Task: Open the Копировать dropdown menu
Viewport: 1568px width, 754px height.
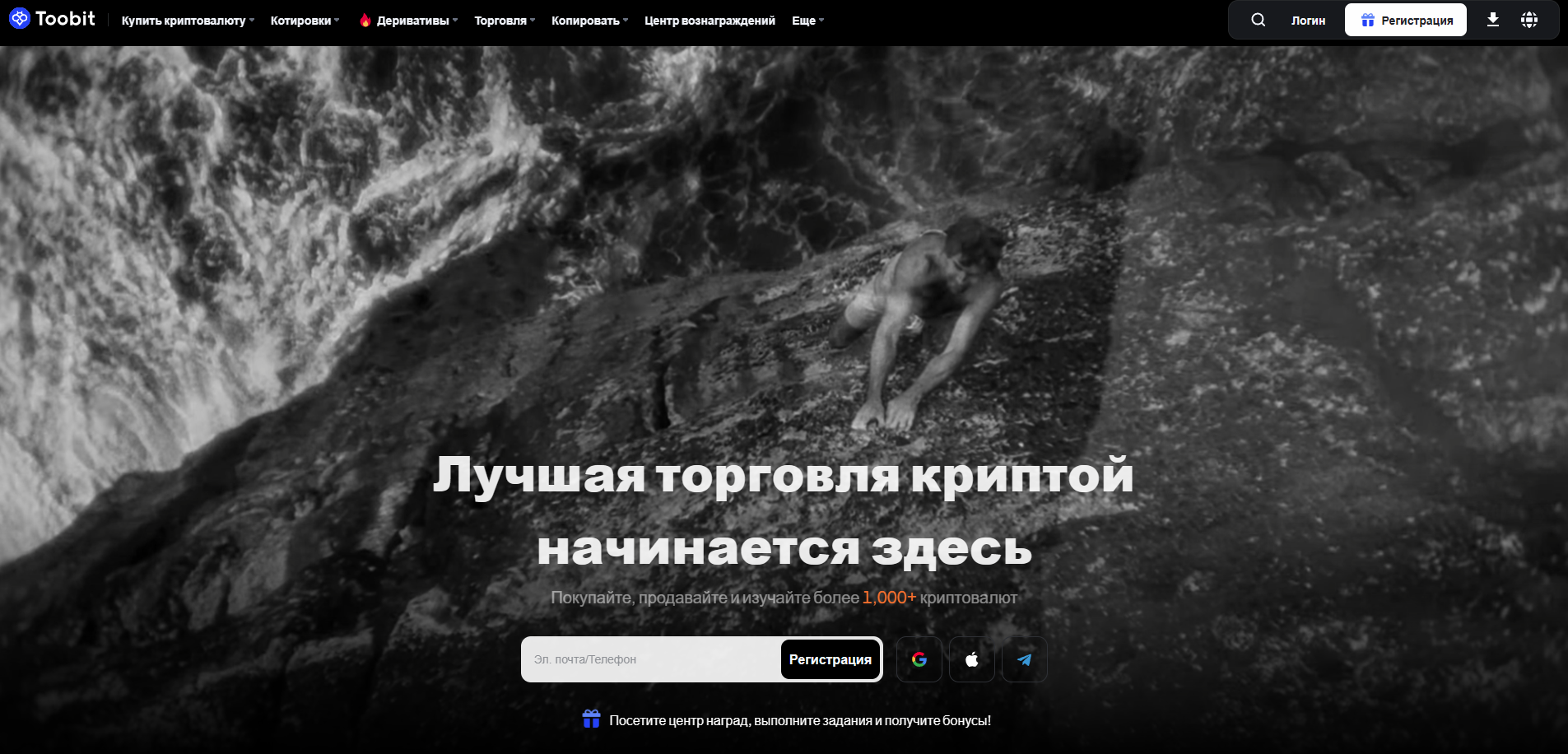Action: coord(589,21)
